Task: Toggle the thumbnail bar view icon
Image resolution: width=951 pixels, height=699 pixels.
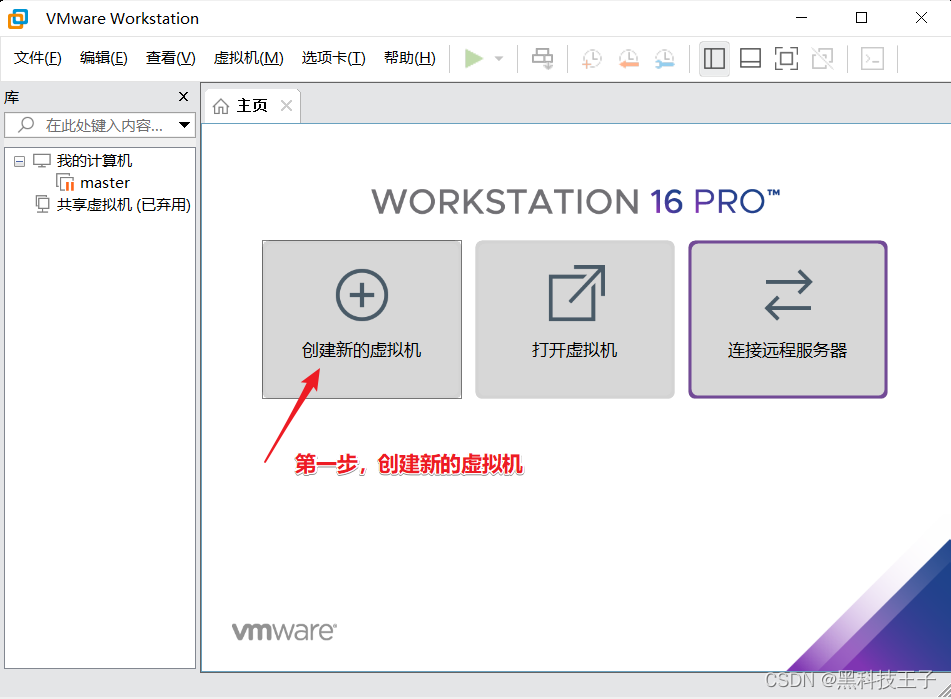Action: point(750,59)
